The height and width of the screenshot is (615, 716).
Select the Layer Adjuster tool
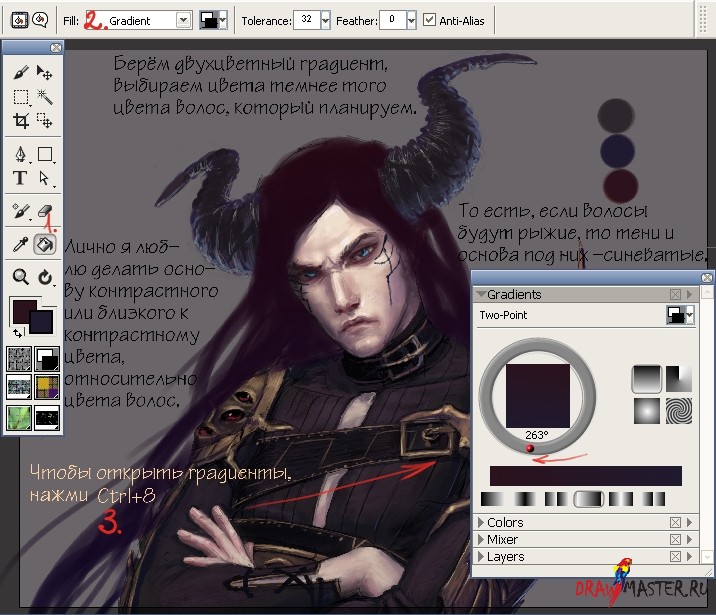45,72
